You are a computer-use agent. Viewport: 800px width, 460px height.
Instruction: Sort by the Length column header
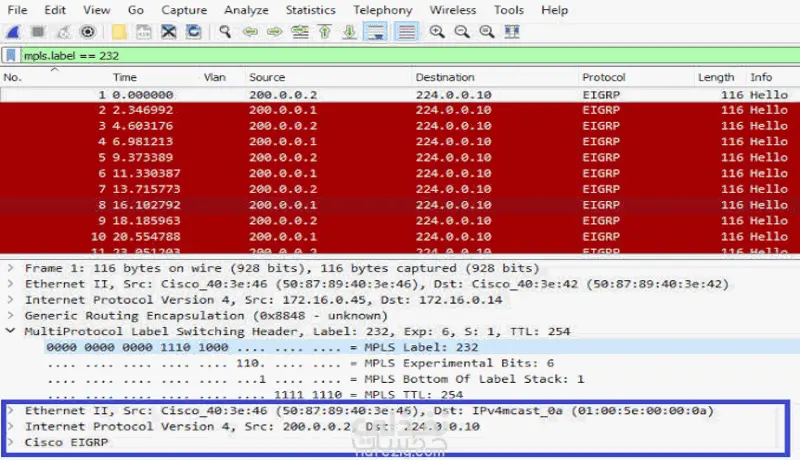[x=716, y=78]
